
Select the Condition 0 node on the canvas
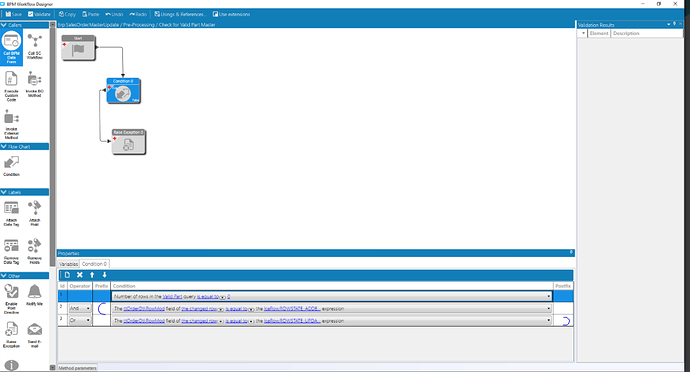click(124, 91)
